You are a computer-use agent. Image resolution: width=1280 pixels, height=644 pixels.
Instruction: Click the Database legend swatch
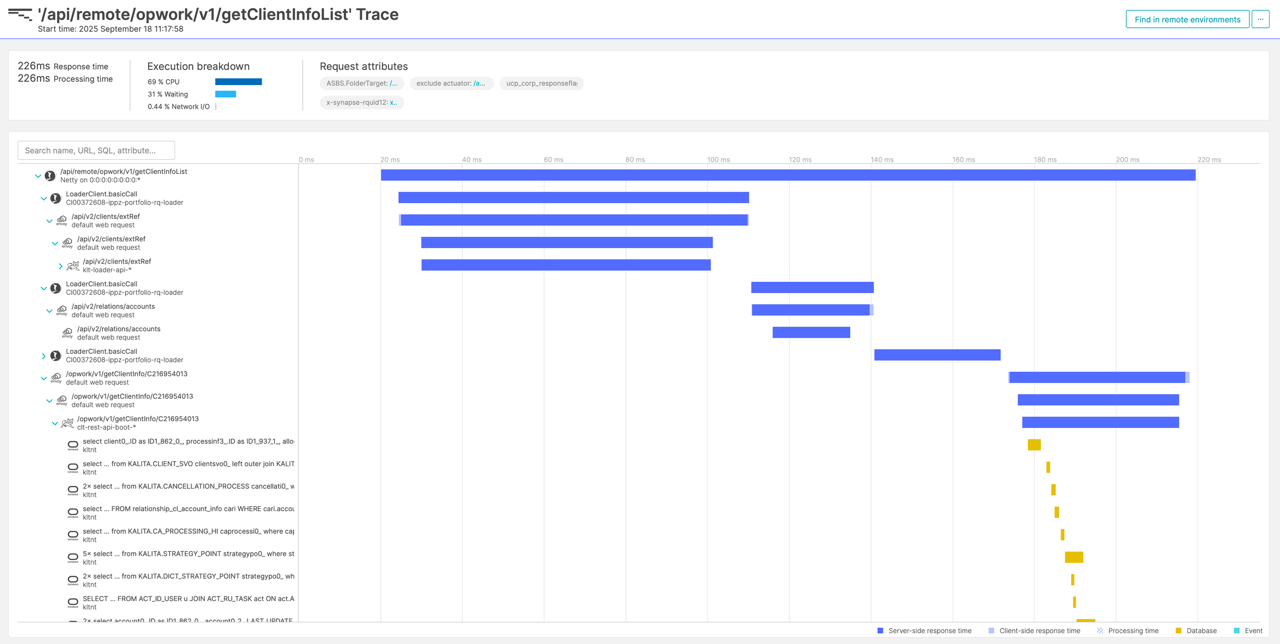[x=1178, y=631]
